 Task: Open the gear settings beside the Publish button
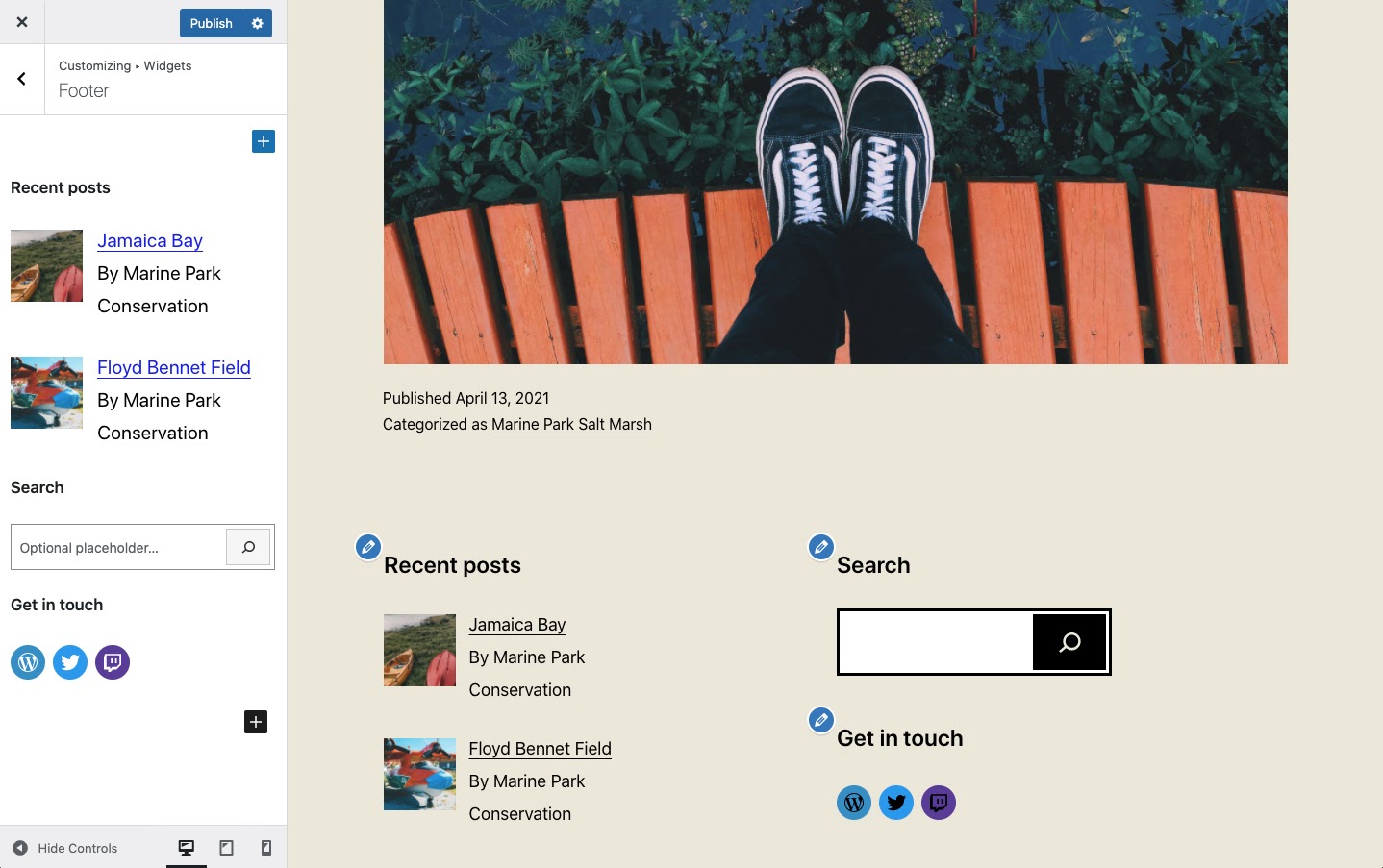[255, 22]
